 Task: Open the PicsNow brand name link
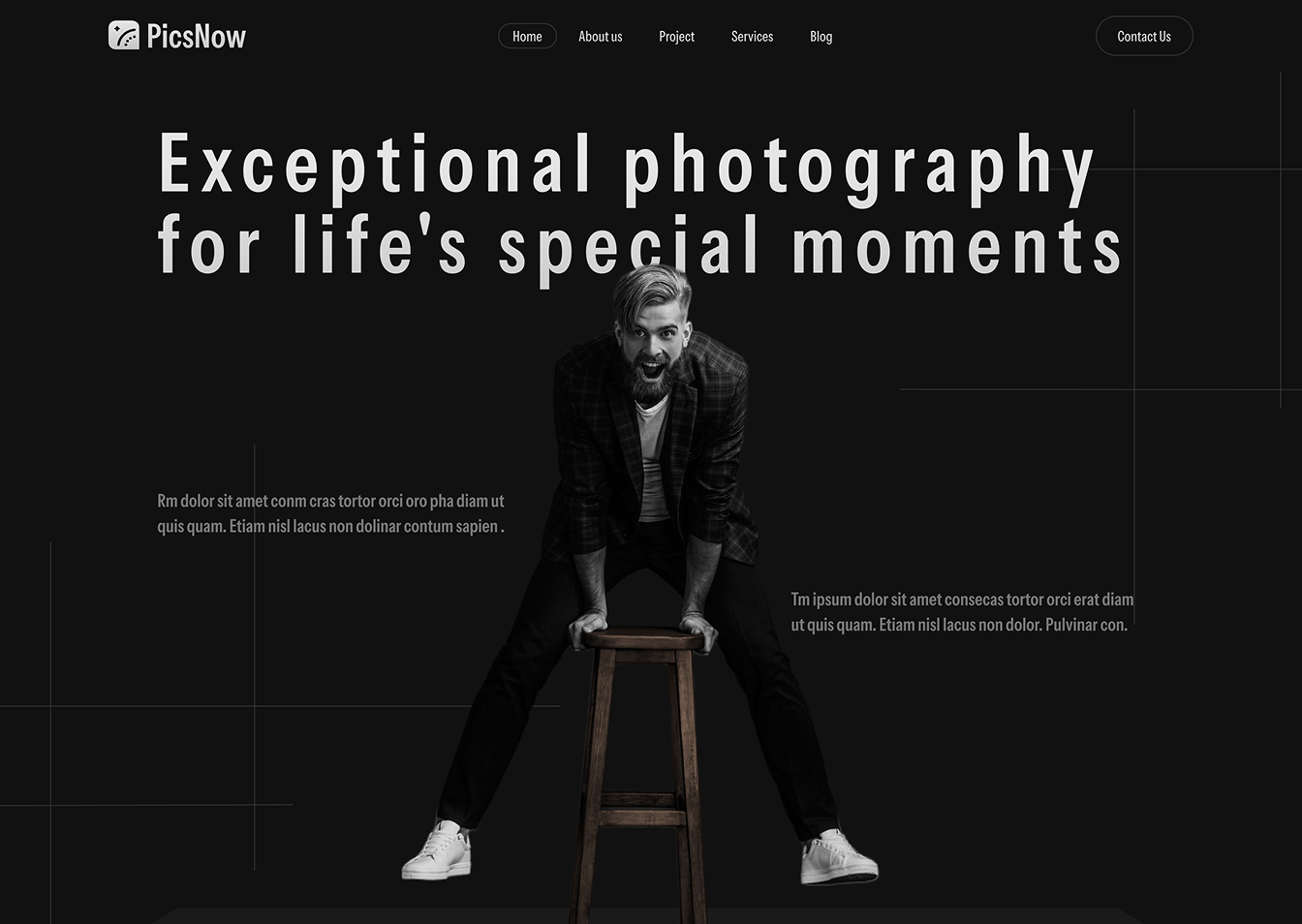(196, 36)
